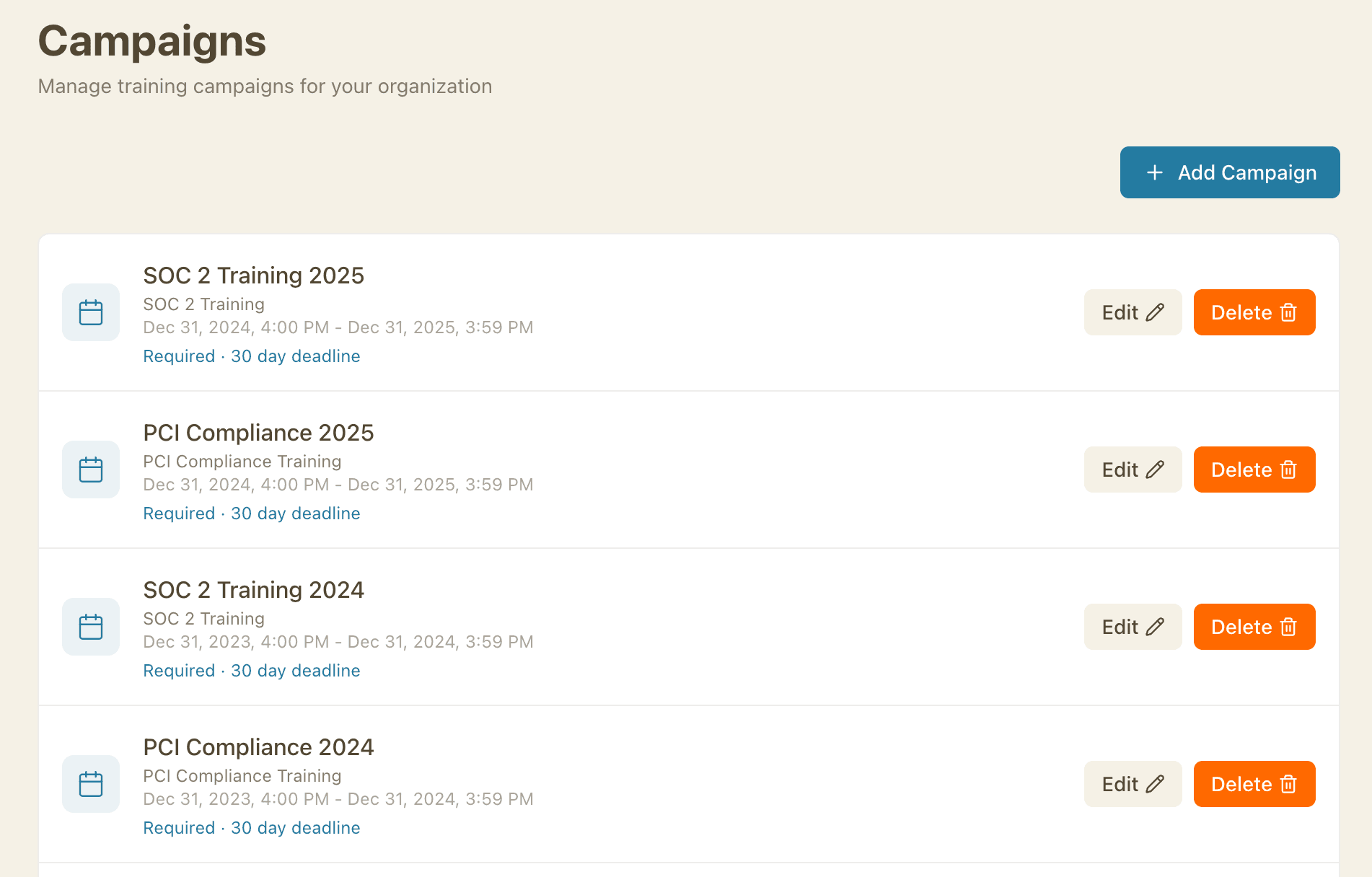Click the calendar icon for SOC 2 Training 2025
The height and width of the screenshot is (877, 1372).
point(90,312)
